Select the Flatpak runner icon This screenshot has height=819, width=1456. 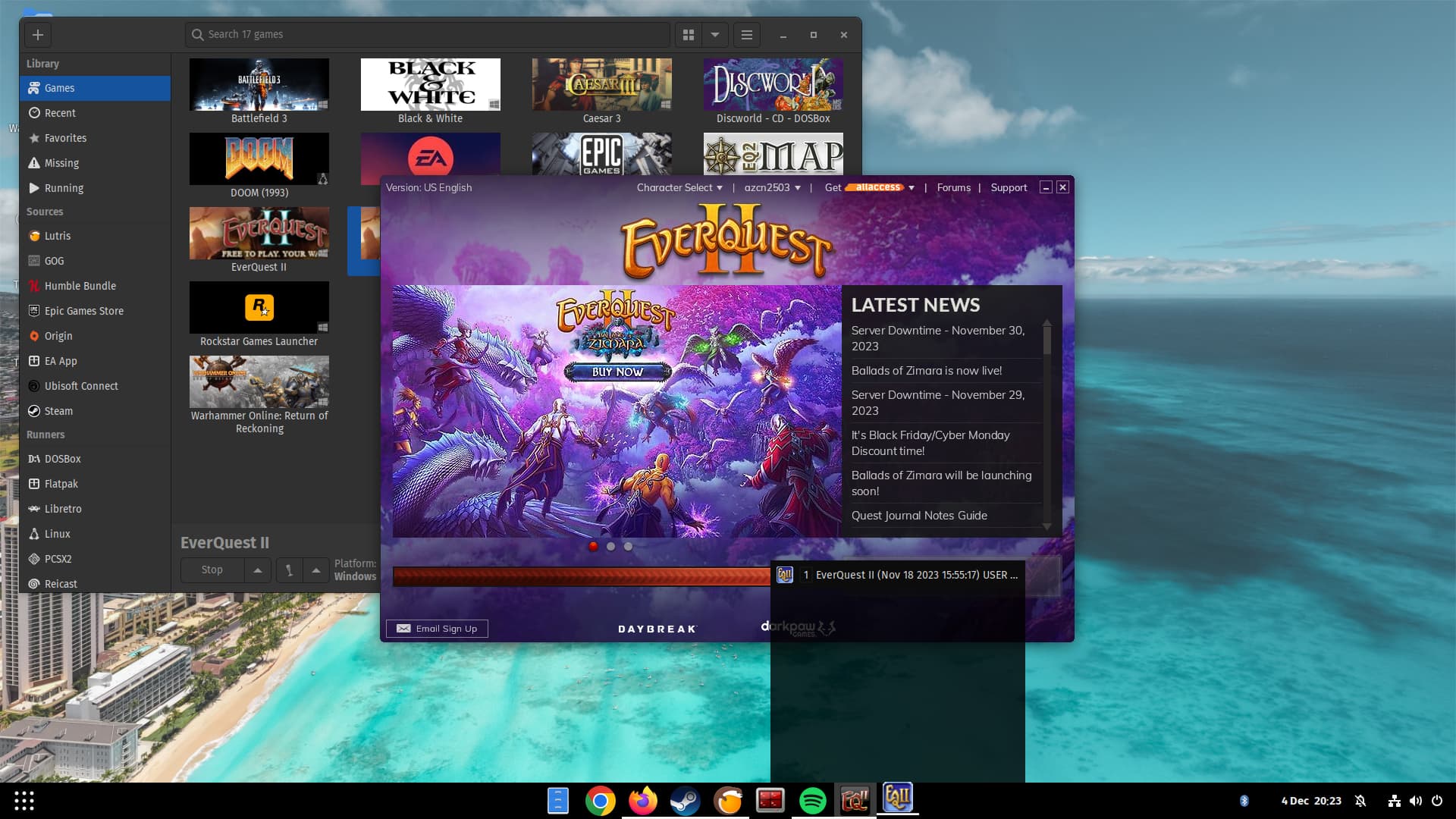(x=34, y=484)
